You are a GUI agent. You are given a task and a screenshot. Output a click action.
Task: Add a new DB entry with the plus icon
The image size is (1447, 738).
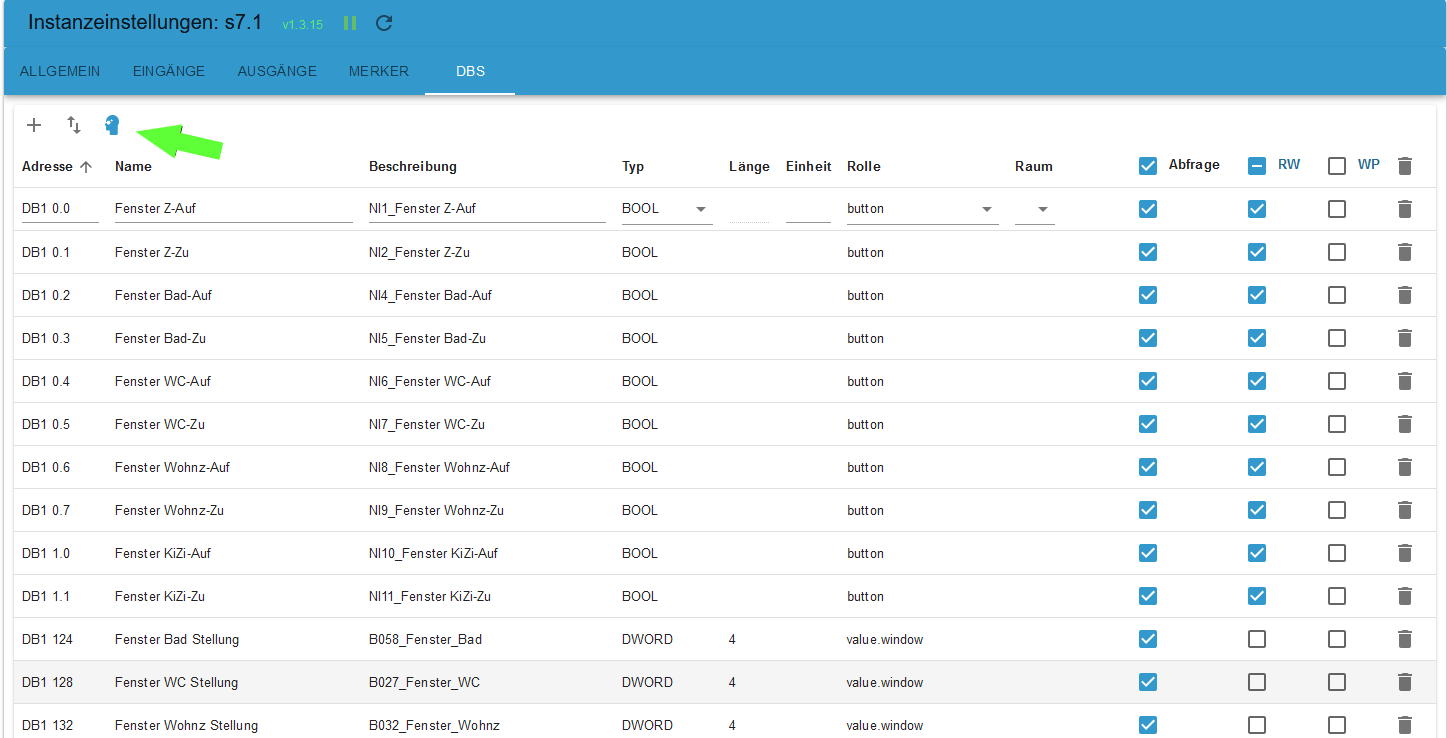coord(34,125)
